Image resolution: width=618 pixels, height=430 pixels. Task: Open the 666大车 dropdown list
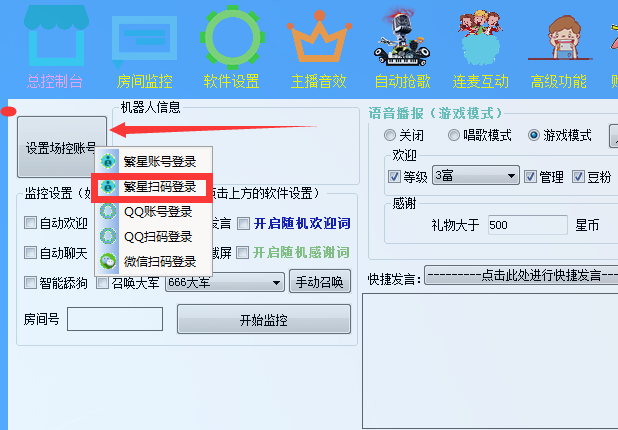point(225,283)
